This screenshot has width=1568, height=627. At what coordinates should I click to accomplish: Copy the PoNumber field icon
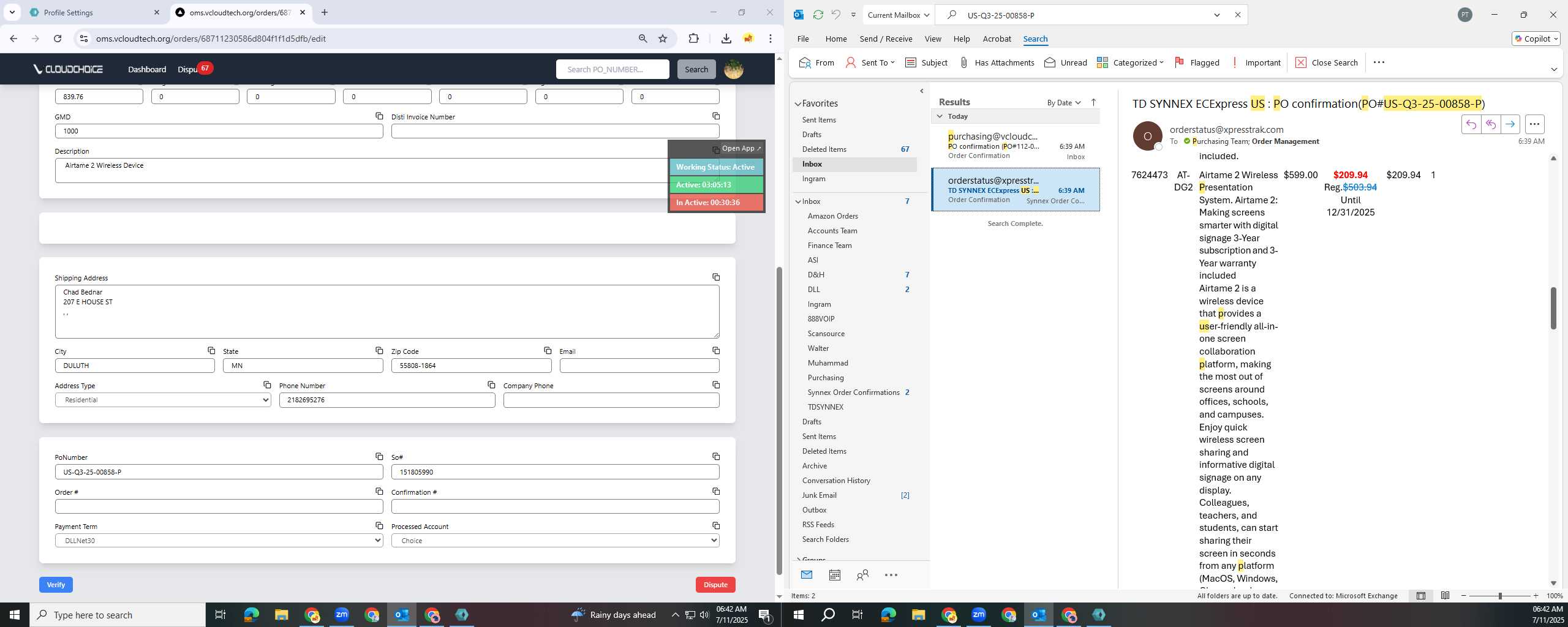point(379,456)
